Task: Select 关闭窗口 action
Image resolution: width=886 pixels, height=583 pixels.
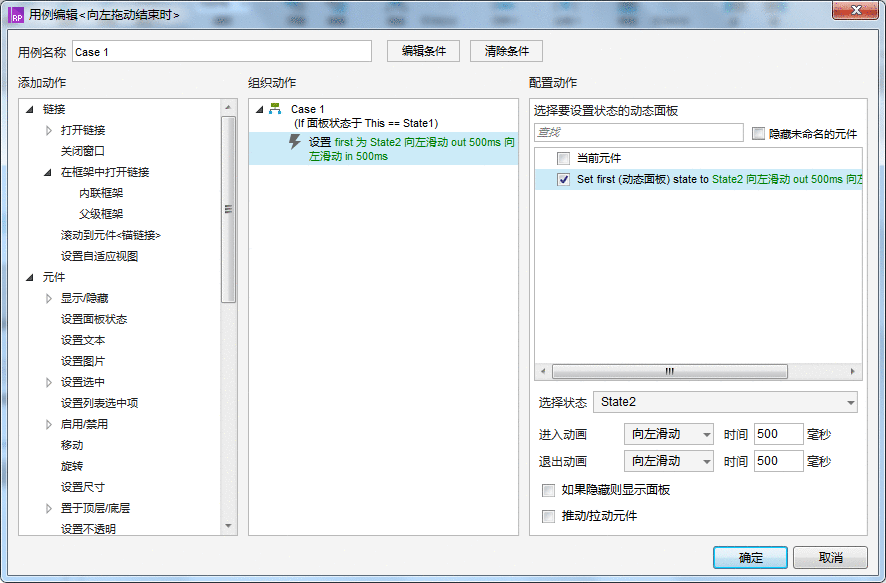Action: [x=82, y=151]
